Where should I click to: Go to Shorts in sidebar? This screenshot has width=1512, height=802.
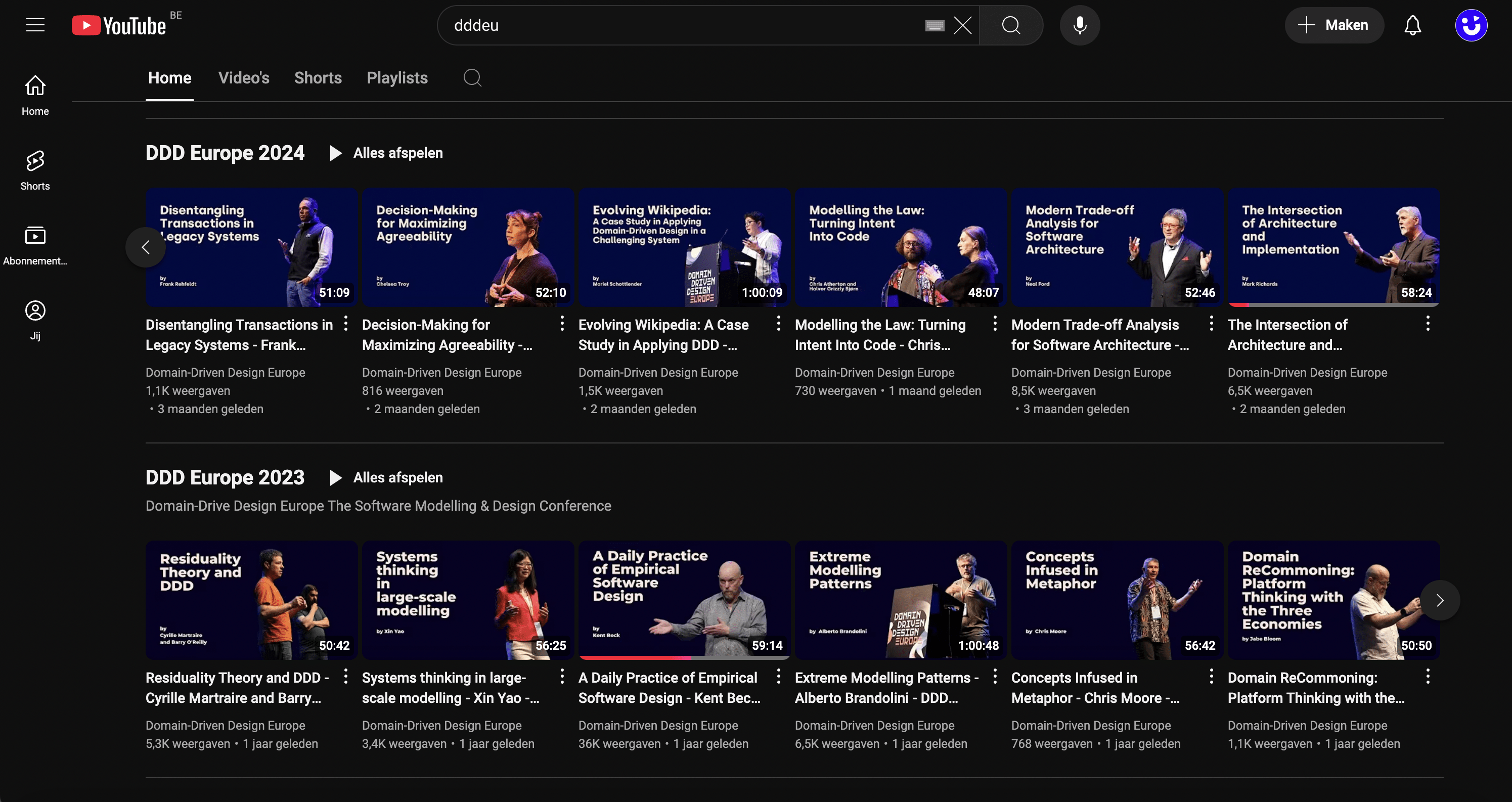(35, 170)
